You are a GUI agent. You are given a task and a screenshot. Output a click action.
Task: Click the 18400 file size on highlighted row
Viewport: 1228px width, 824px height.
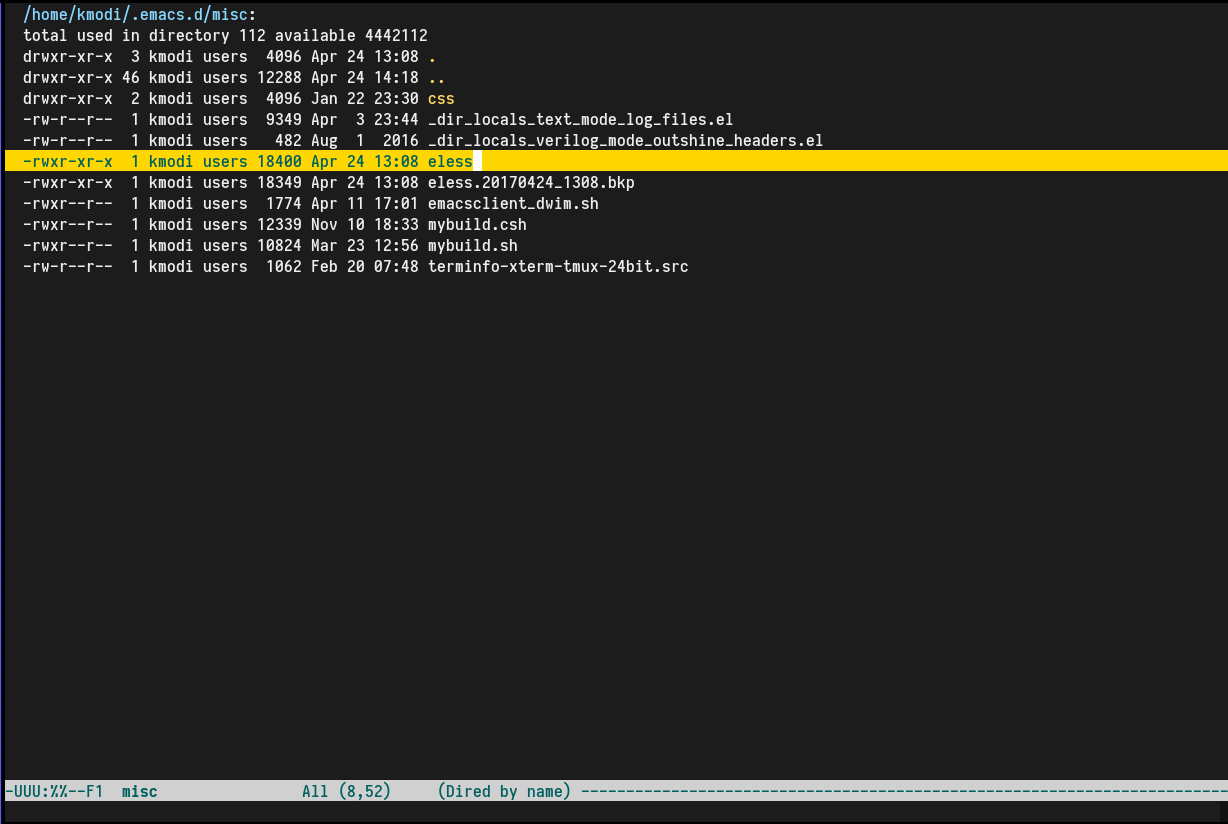pos(279,161)
